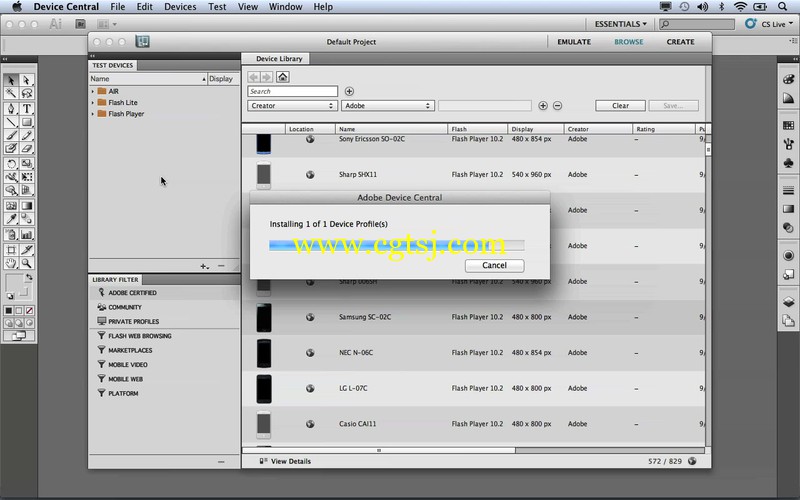
Task: Set fill to None in toolbar
Action: click(x=30, y=310)
